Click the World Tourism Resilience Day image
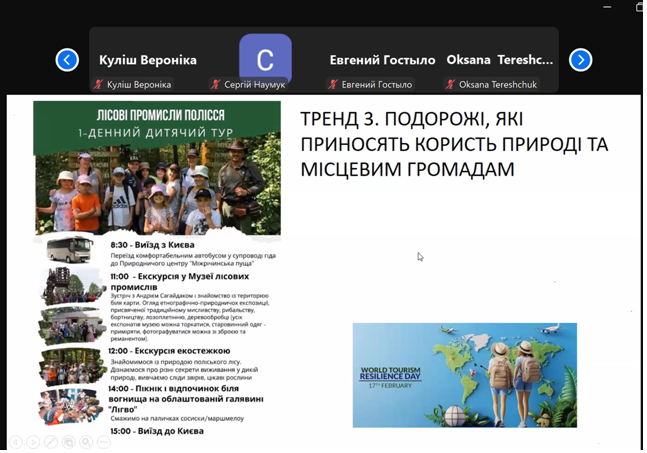This screenshot has width=647, height=453. click(x=464, y=375)
